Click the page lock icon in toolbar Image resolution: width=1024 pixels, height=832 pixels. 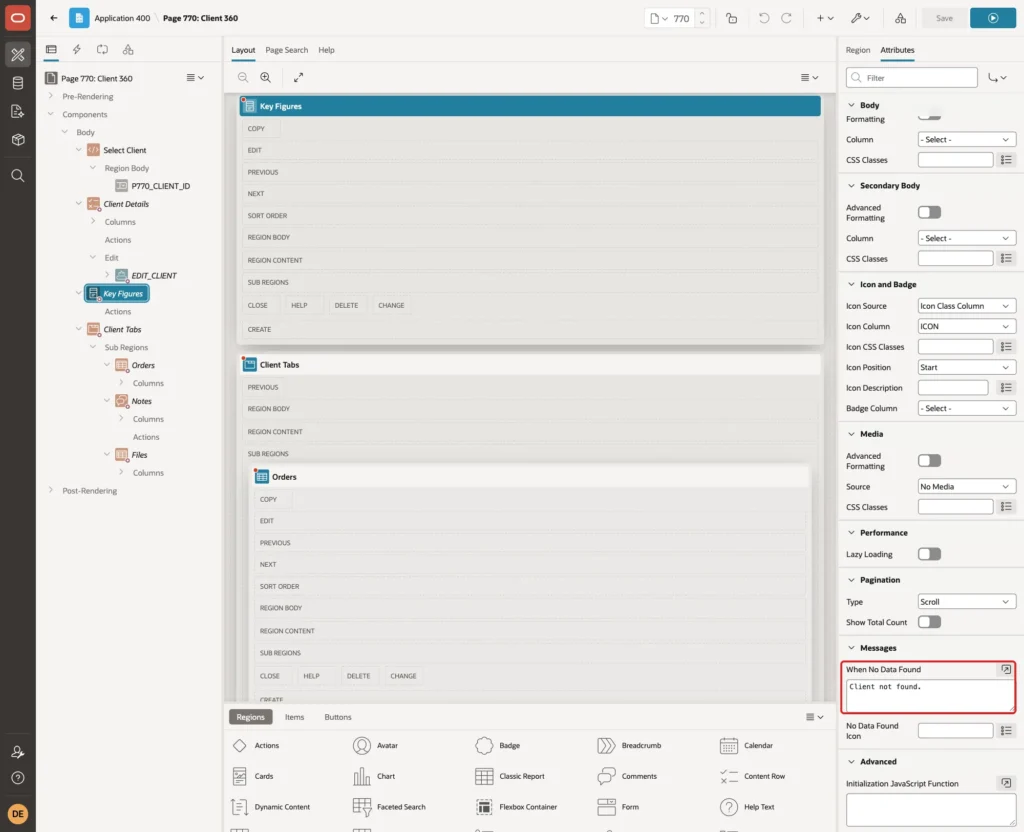point(731,18)
